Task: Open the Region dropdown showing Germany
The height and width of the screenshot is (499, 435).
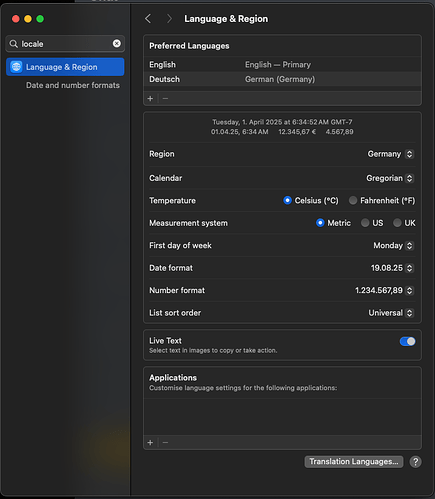Action: click(x=390, y=154)
